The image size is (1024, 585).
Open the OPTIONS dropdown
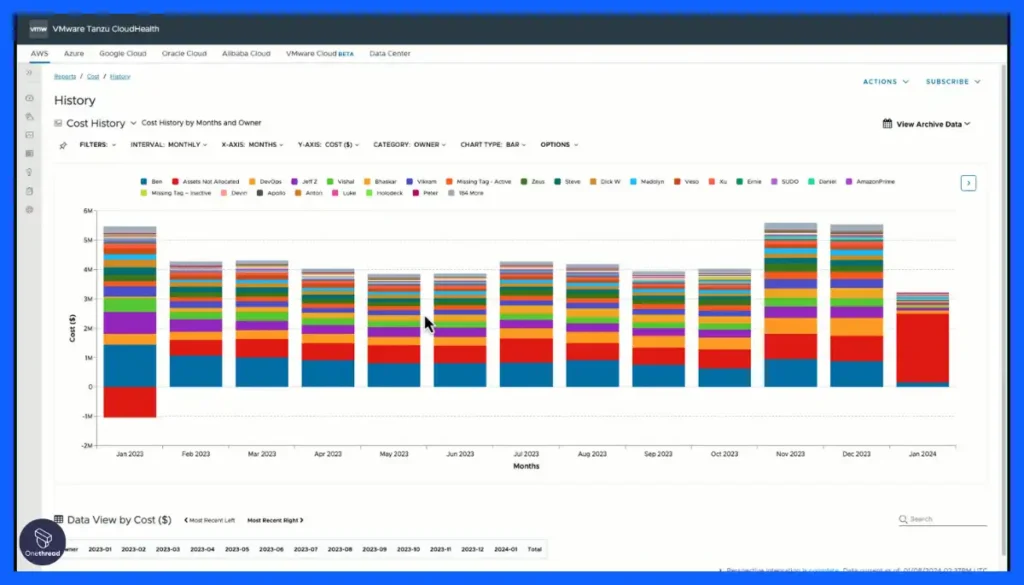(x=559, y=145)
